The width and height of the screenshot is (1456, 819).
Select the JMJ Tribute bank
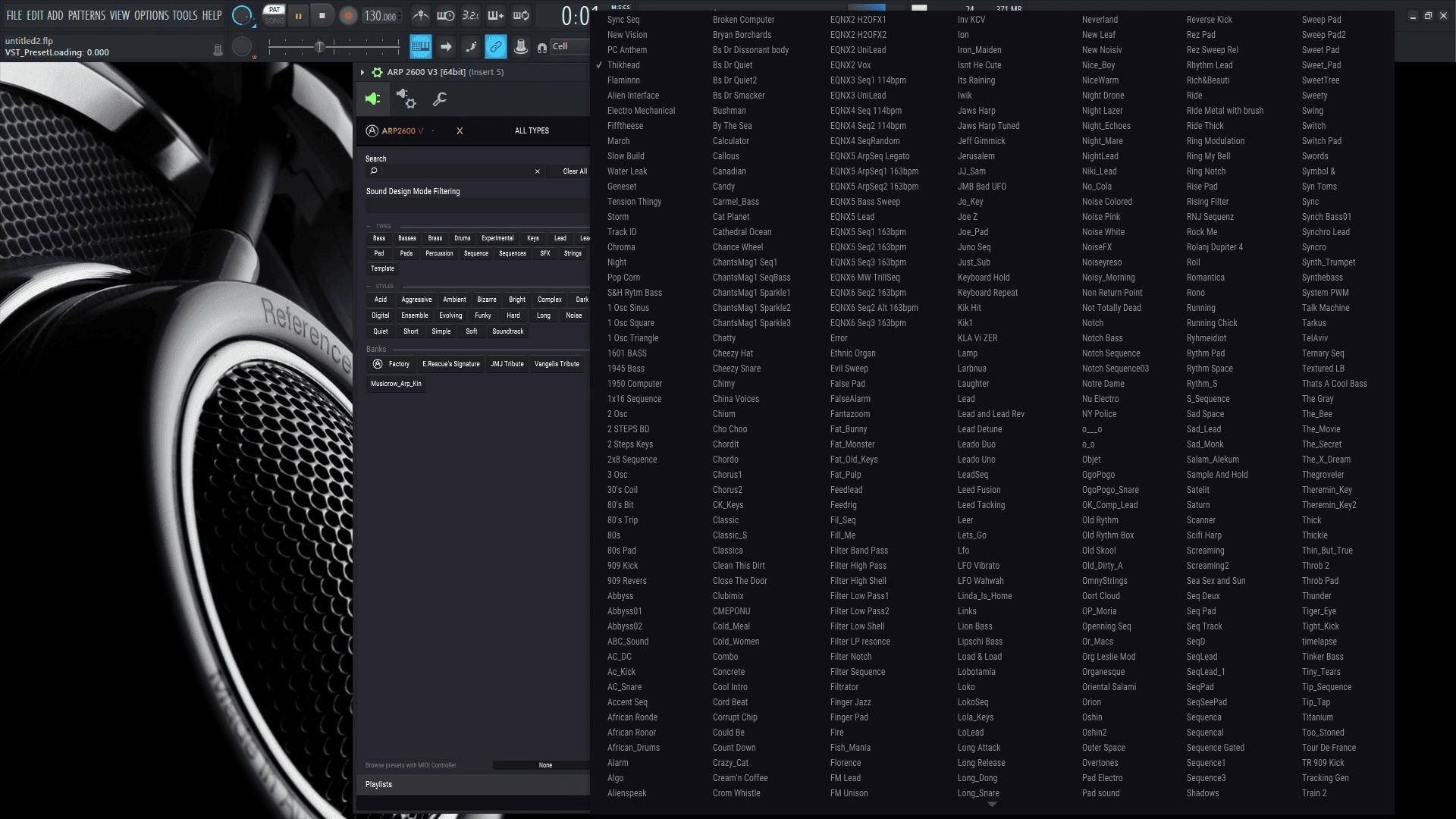click(x=507, y=364)
